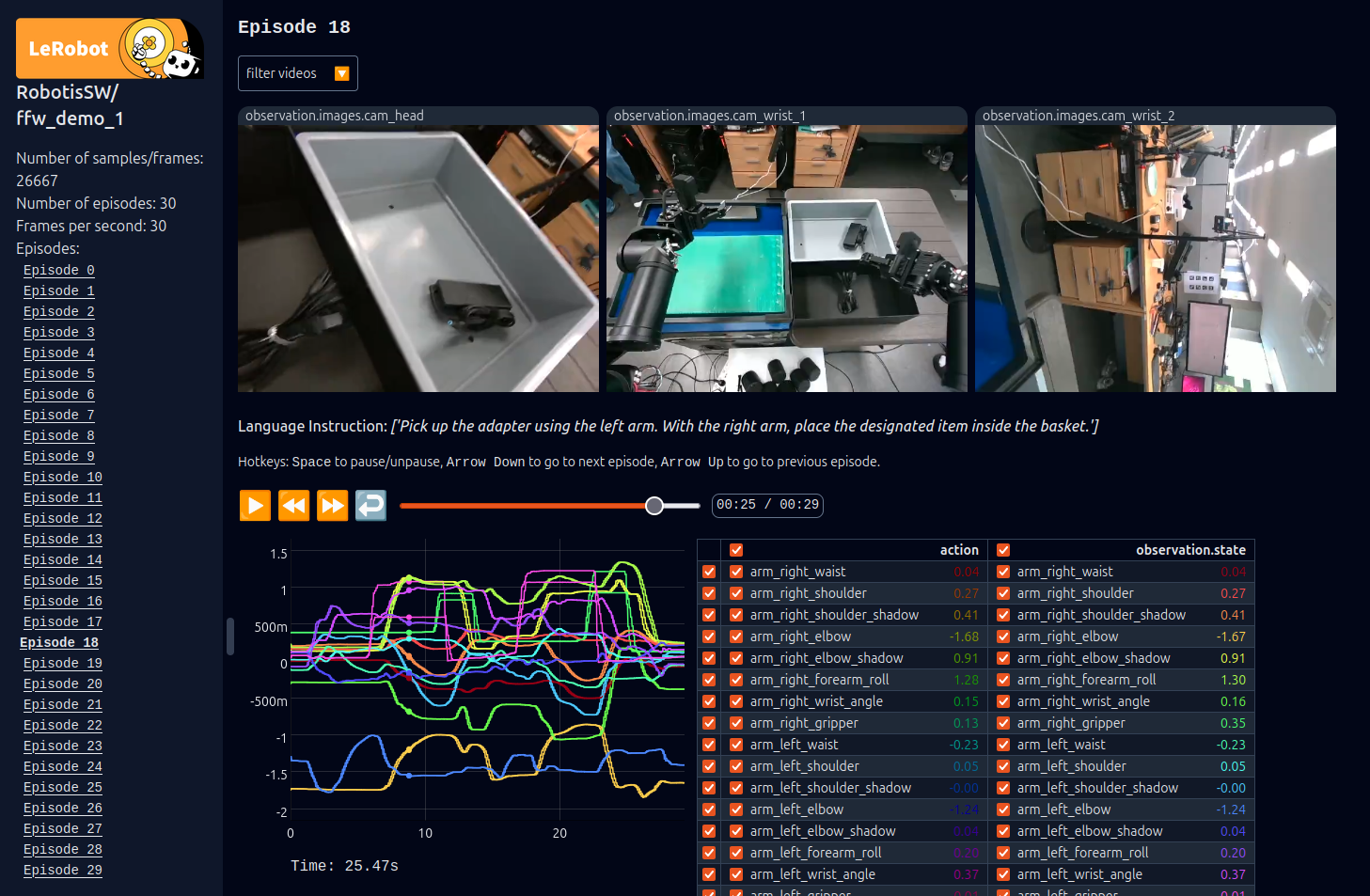Uncheck action arm_right_shoulder checkbox
This screenshot has height=896, width=1370.
(736, 593)
